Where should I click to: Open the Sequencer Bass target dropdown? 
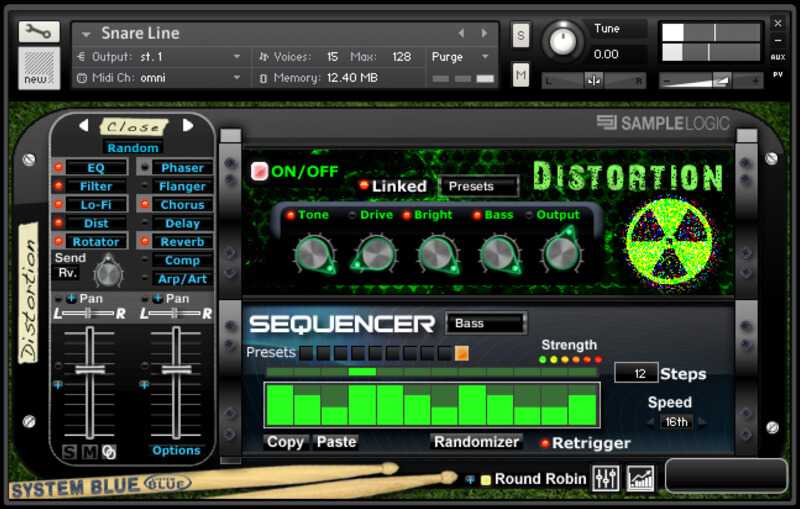pos(486,323)
